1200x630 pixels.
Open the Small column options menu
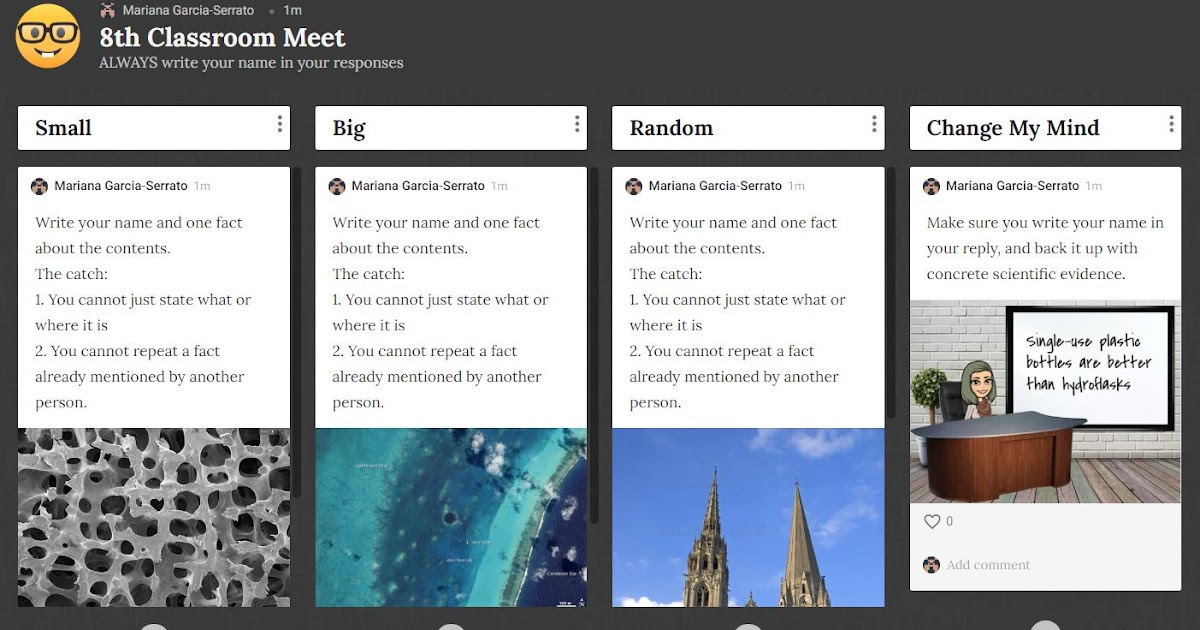(x=280, y=126)
